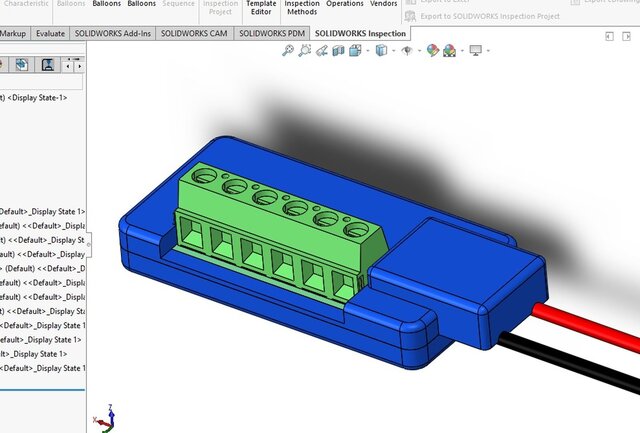Viewport: 640px width, 433px height.
Task: Click the View Settings monitor icon
Action: pos(475,50)
